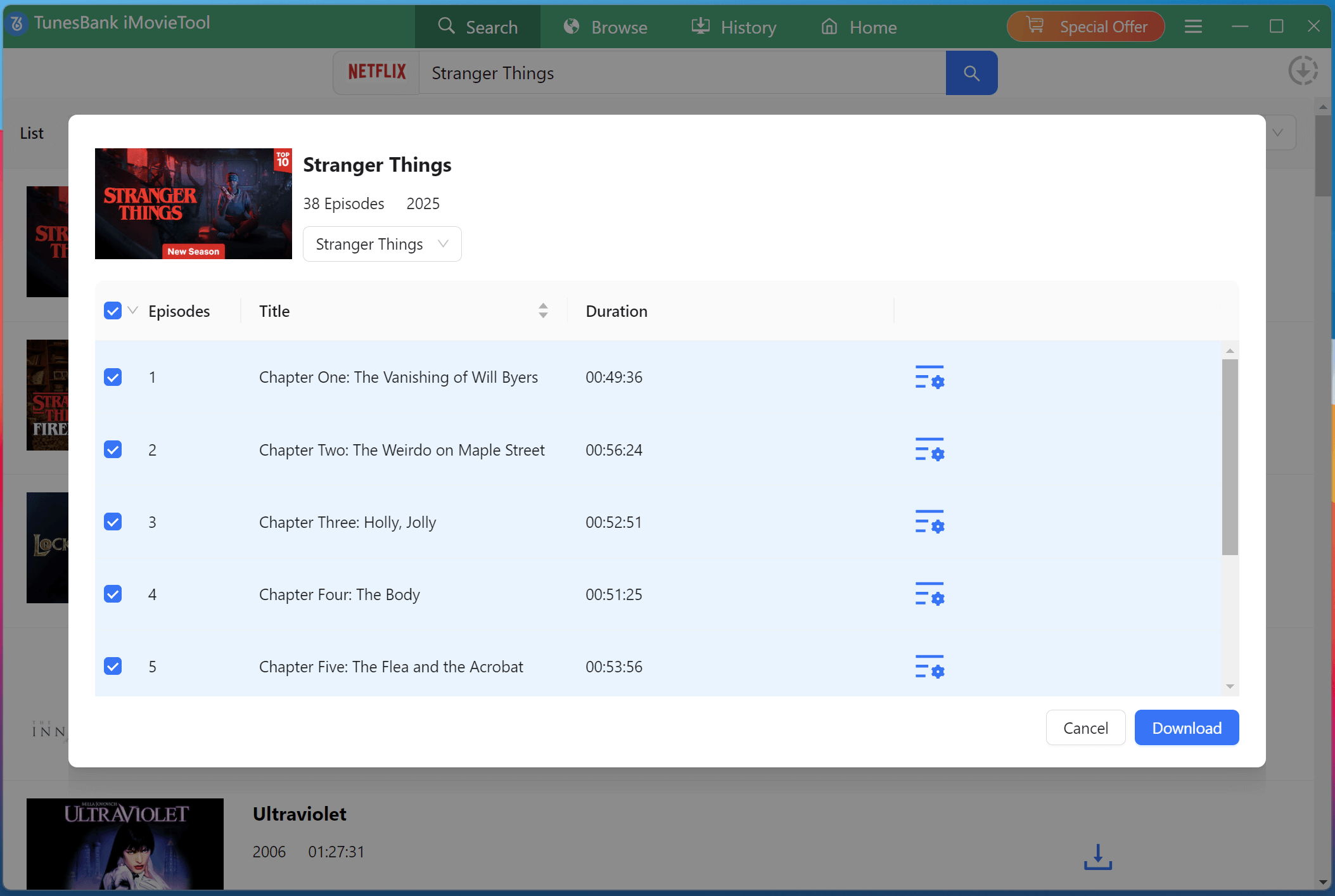Open the hamburger menu in title bar

pos(1193,27)
